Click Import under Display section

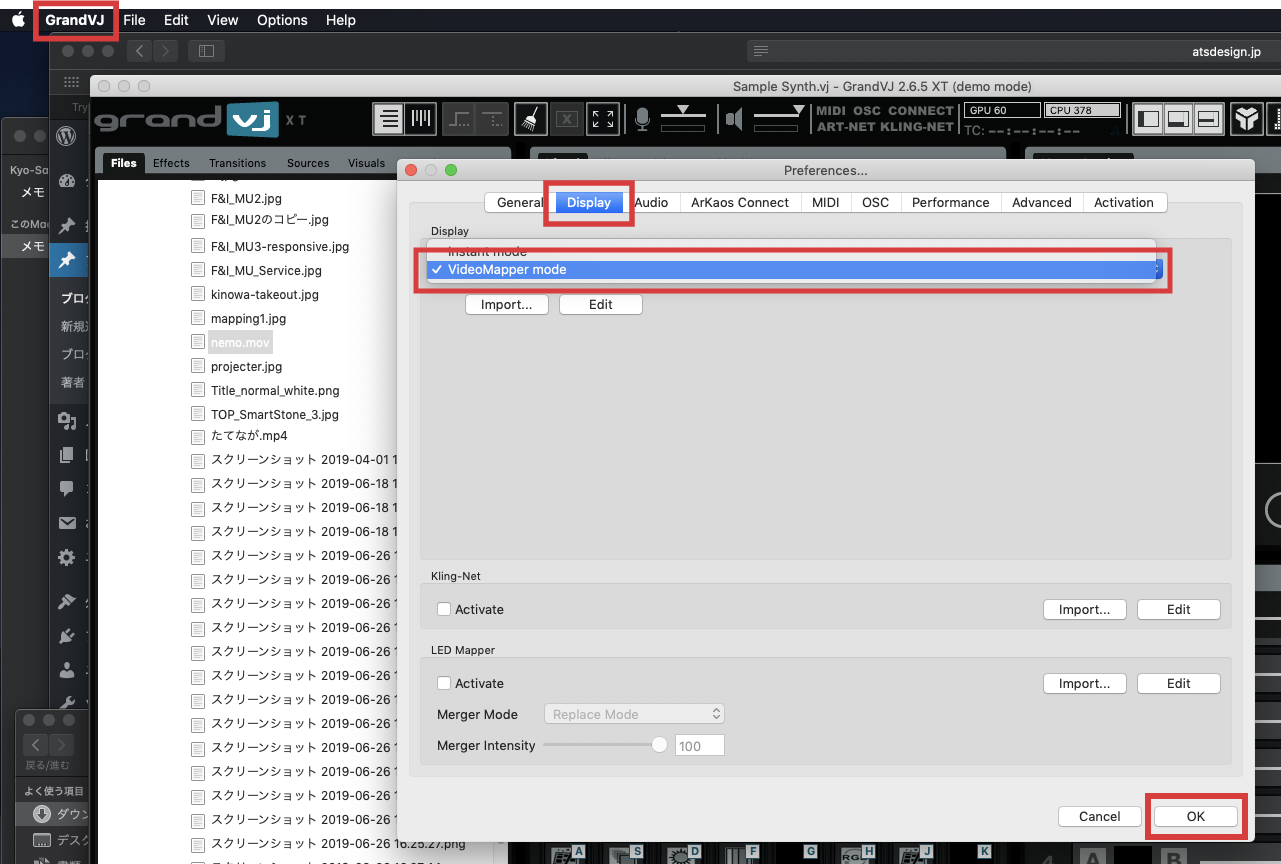507,304
